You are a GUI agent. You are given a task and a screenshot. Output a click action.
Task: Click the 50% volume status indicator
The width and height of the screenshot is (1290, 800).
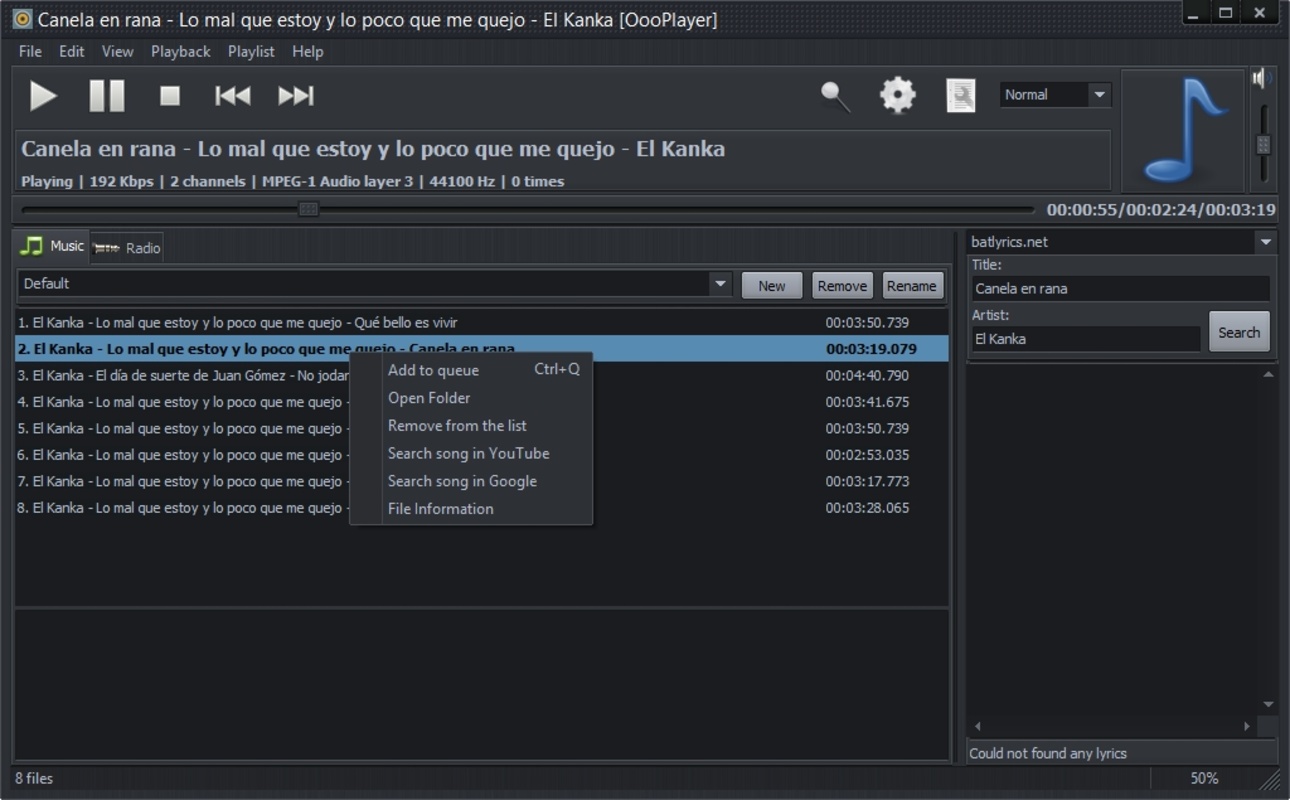pos(1204,778)
